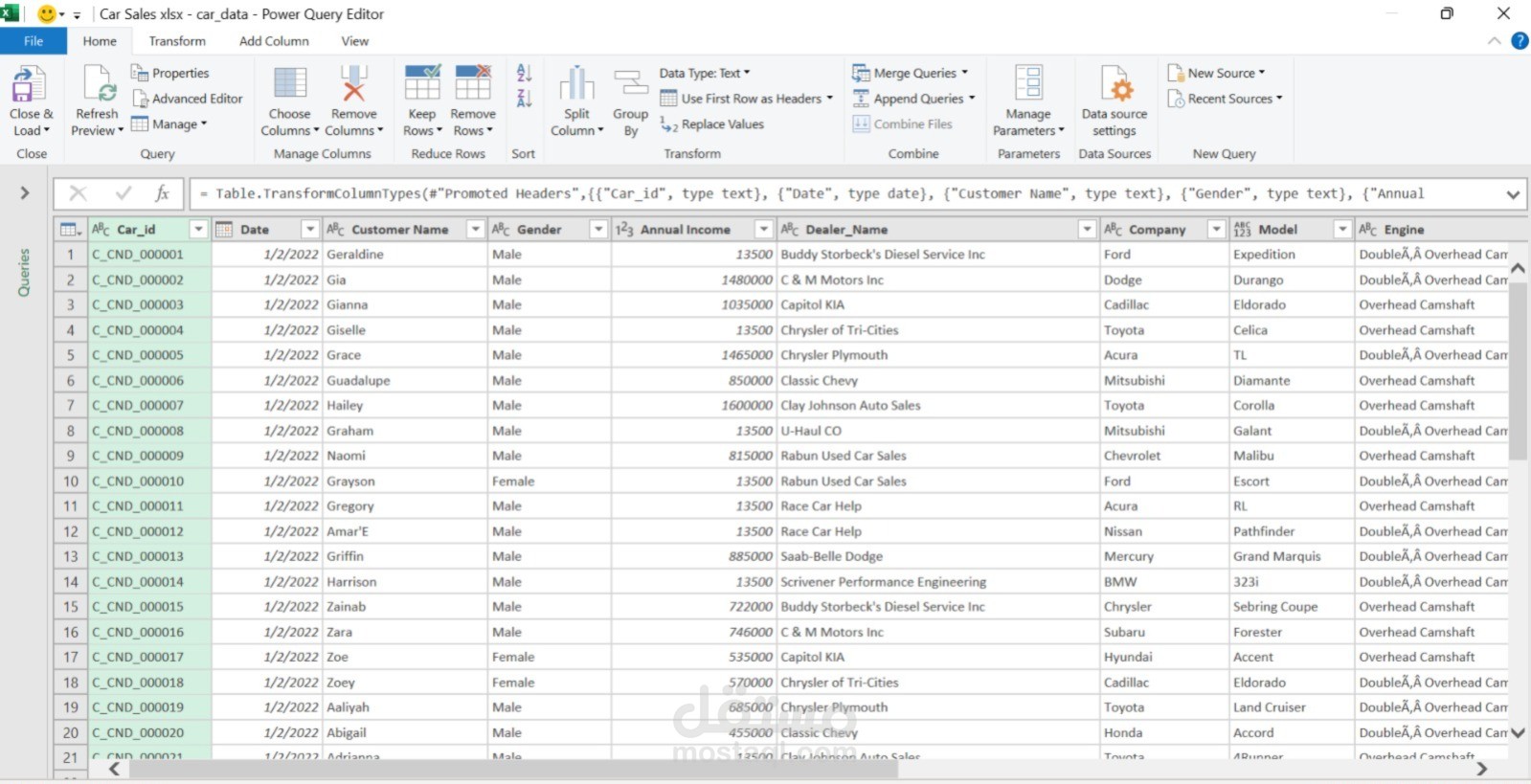Switch to the Add Column tab
The image size is (1531, 784).
coord(274,41)
